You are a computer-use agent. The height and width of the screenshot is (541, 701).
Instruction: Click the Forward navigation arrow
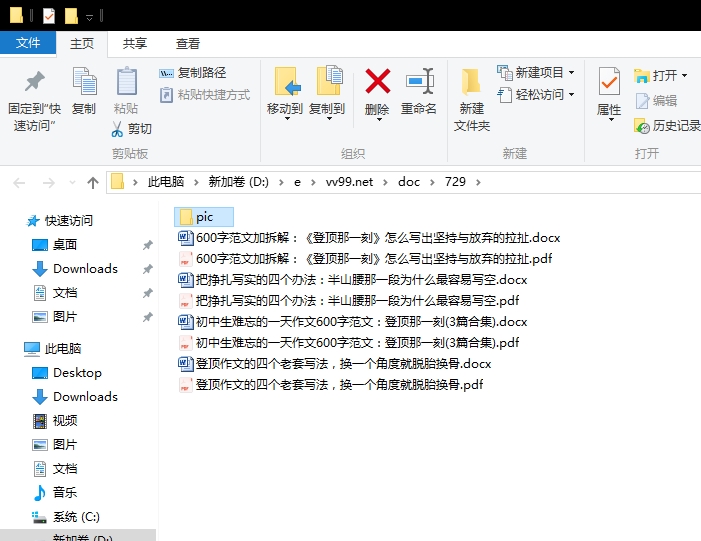[x=48, y=183]
